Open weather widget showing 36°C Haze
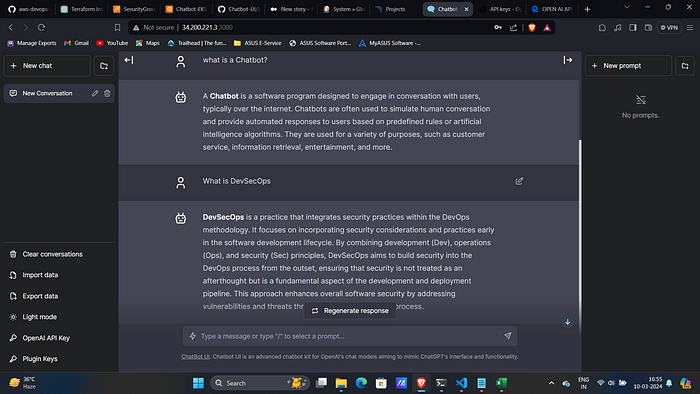 click(22, 383)
